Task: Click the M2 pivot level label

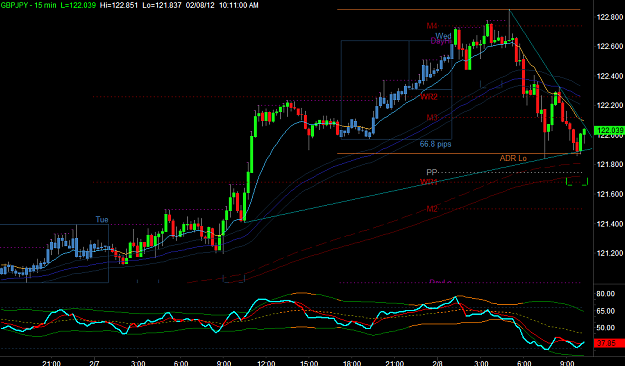Action: click(x=432, y=209)
